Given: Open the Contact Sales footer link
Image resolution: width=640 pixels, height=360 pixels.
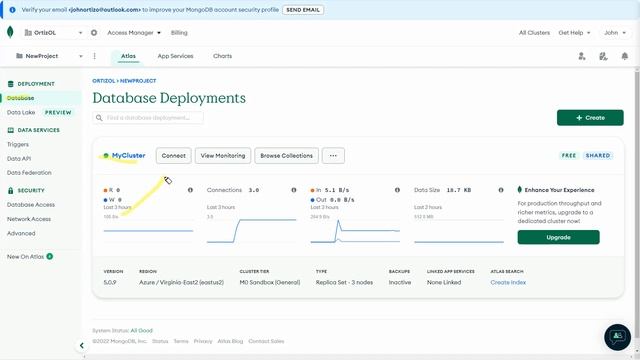Looking at the screenshot, I should tap(266, 341).
